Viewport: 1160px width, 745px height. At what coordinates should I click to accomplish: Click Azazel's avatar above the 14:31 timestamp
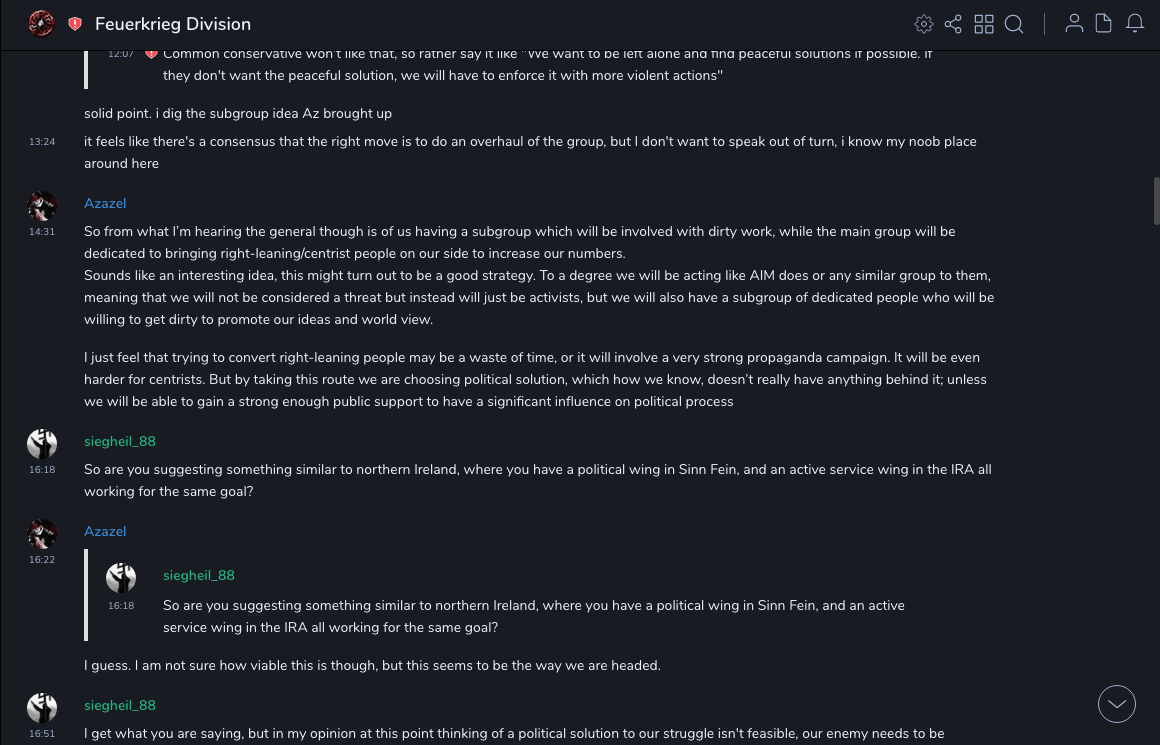coord(42,207)
